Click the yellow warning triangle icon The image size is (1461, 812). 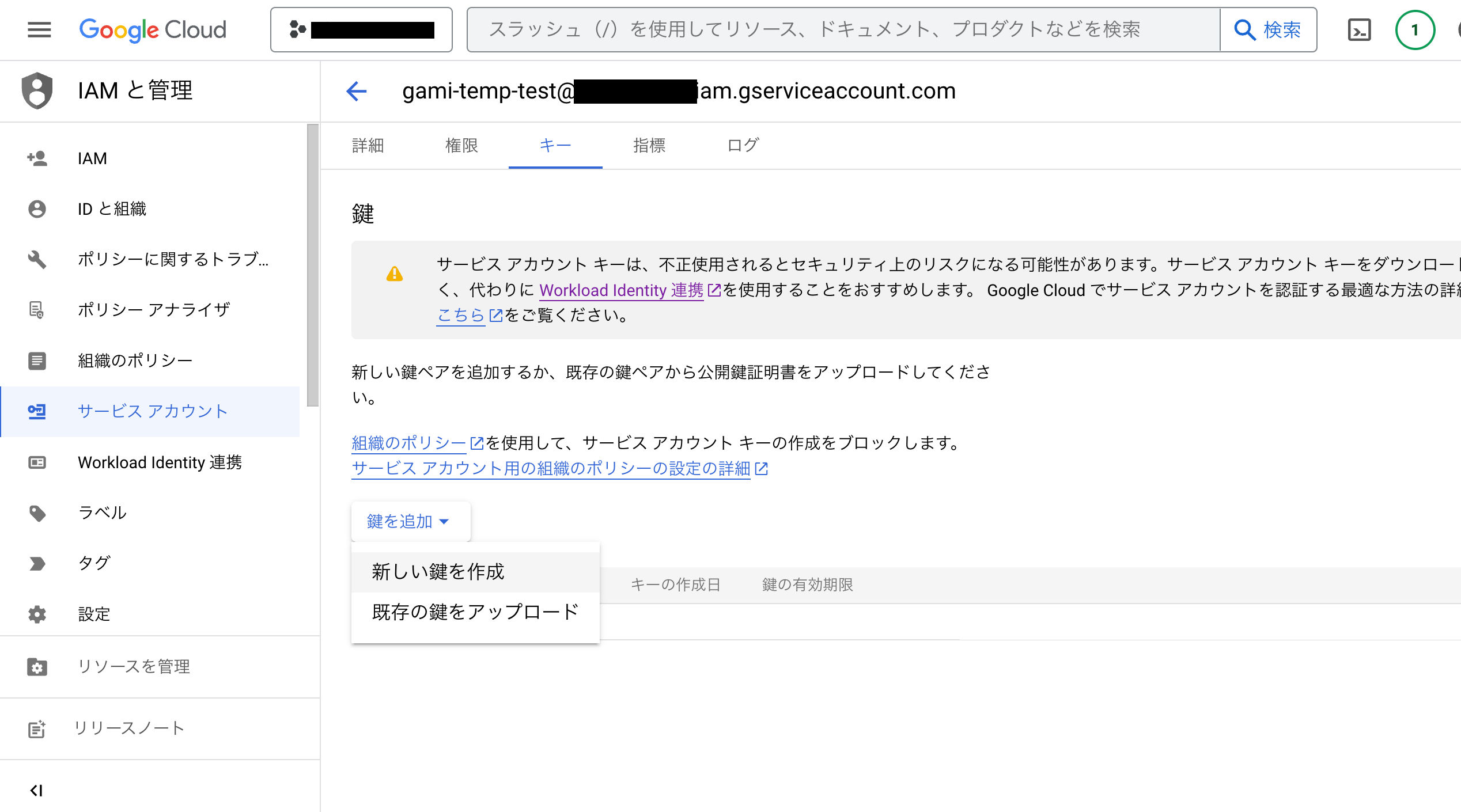(395, 273)
